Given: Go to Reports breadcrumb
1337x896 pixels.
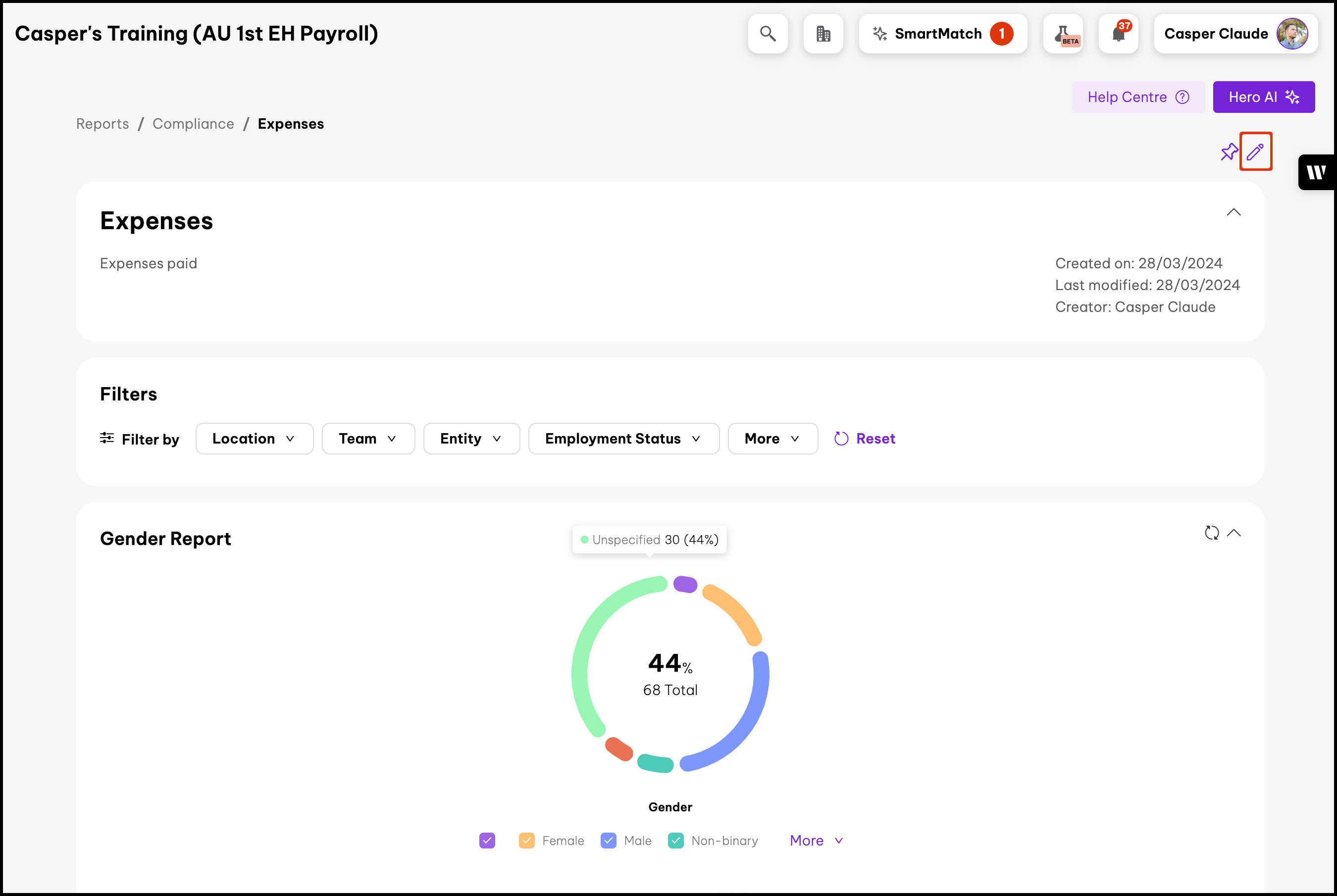Looking at the screenshot, I should pyautogui.click(x=103, y=124).
